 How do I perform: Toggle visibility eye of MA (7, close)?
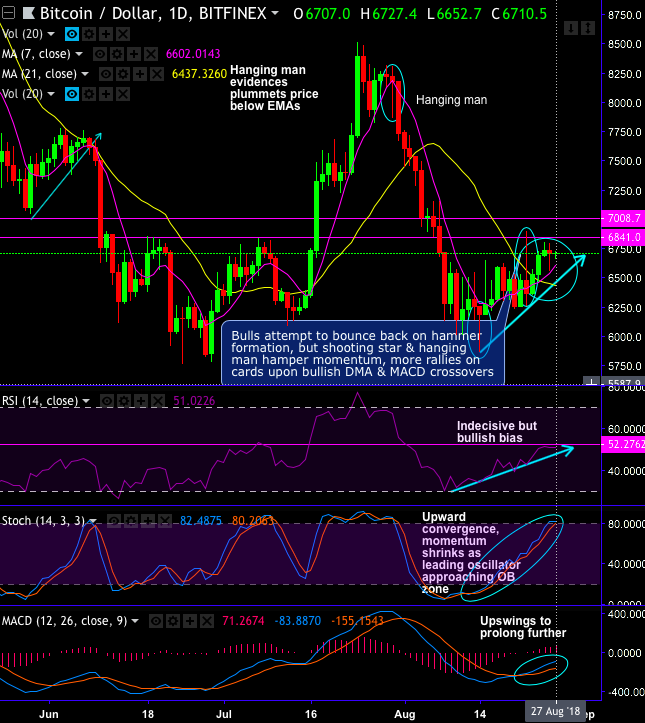100,54
